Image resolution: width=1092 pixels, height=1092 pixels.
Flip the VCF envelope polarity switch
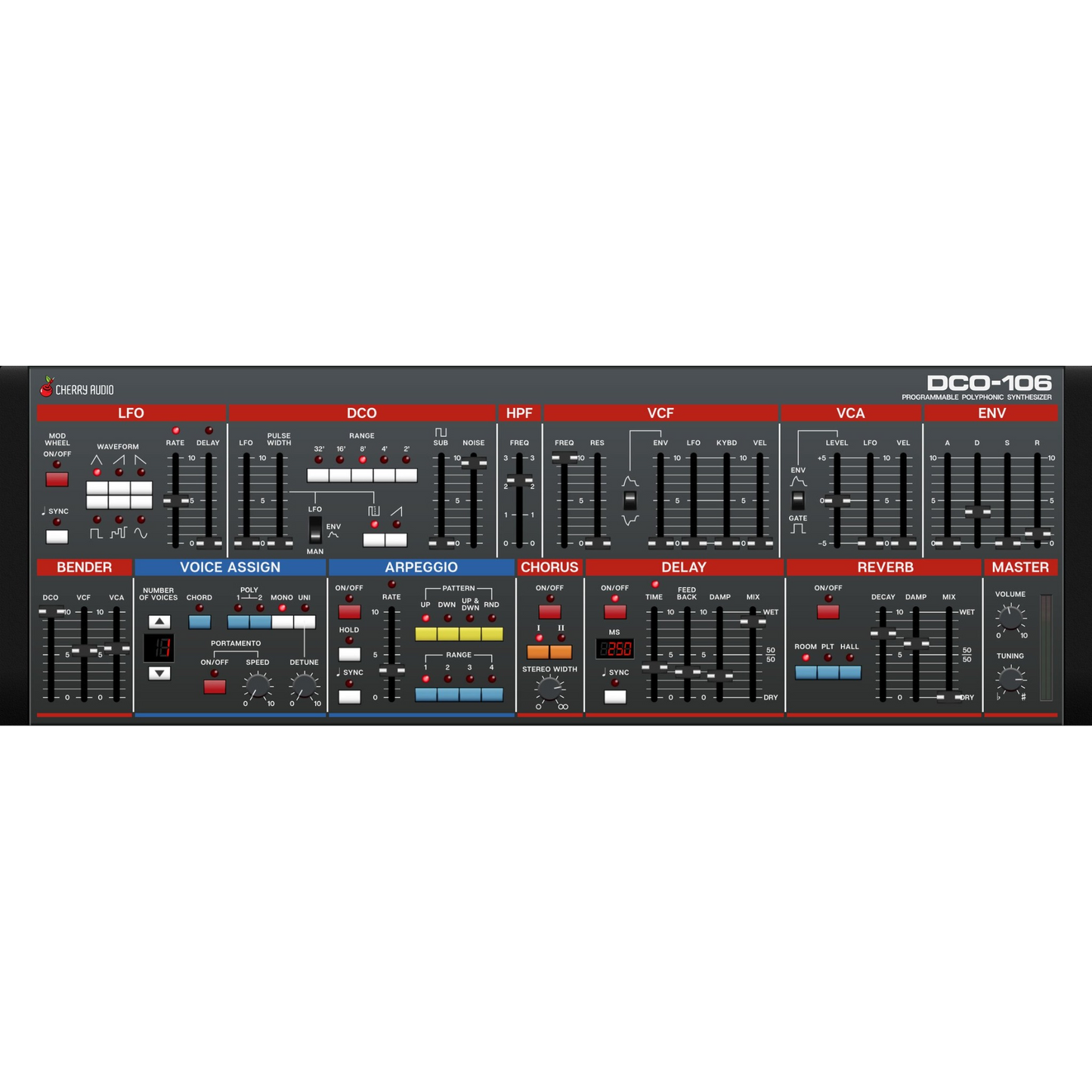(630, 500)
